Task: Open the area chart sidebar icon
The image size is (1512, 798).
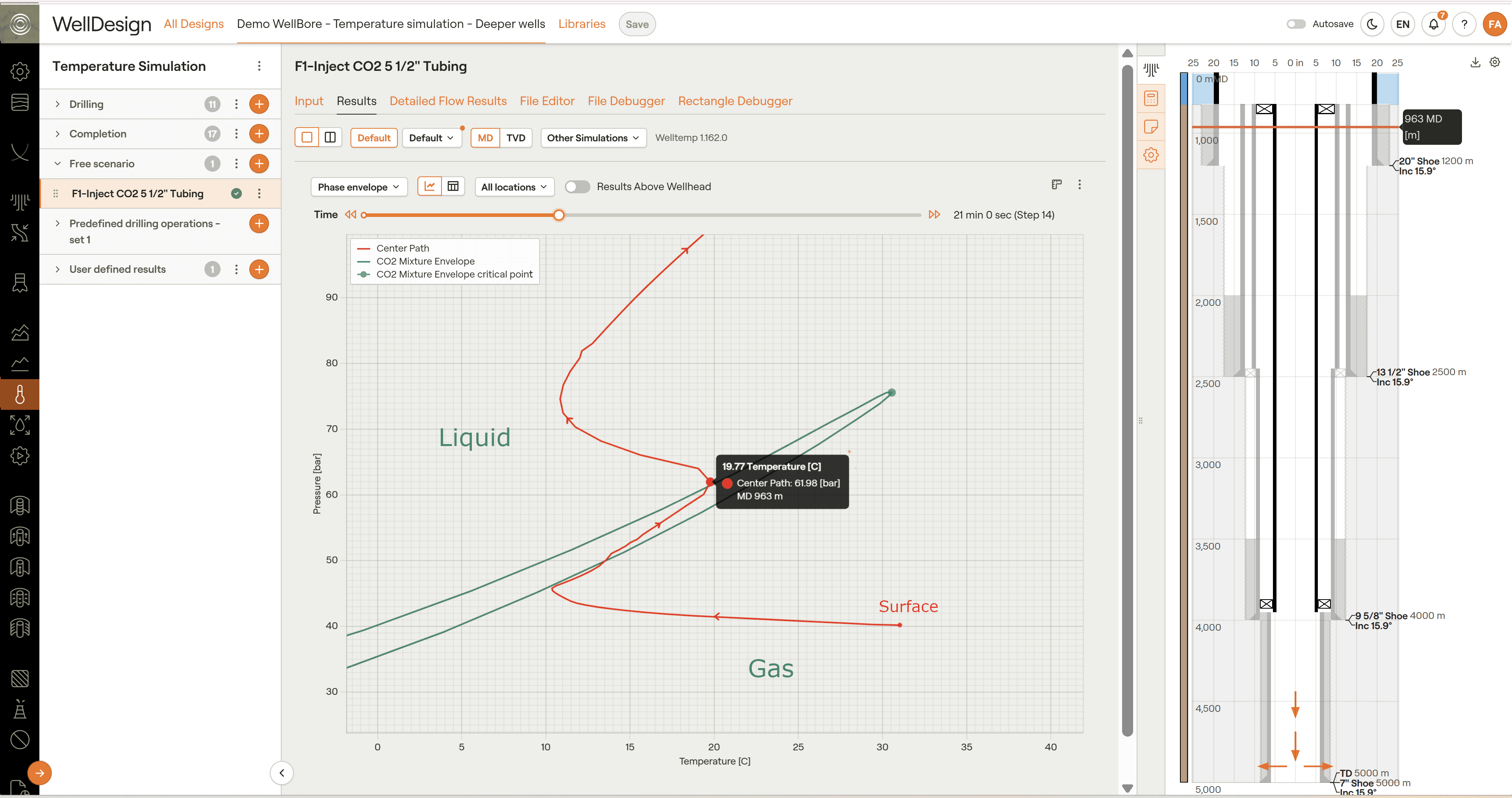Action: coord(19,333)
